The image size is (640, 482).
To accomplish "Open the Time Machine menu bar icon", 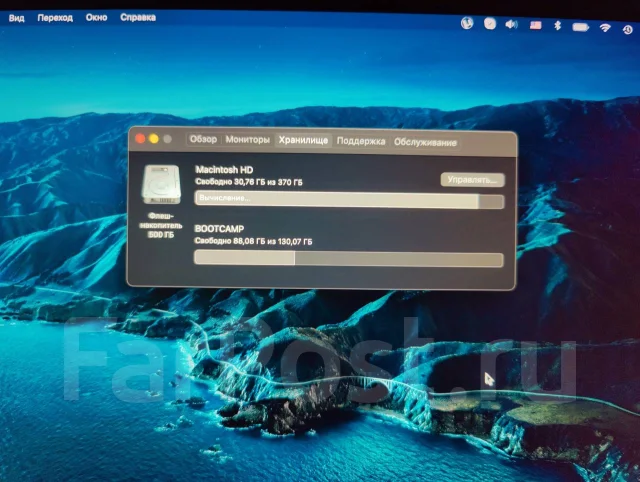I will point(627,29).
